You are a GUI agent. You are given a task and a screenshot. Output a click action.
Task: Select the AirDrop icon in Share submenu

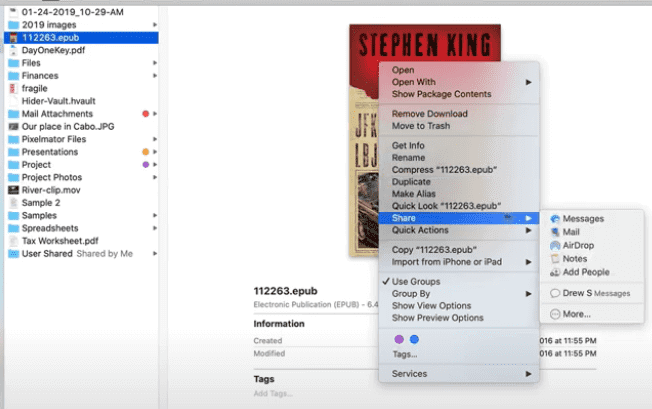pyautogui.click(x=554, y=245)
